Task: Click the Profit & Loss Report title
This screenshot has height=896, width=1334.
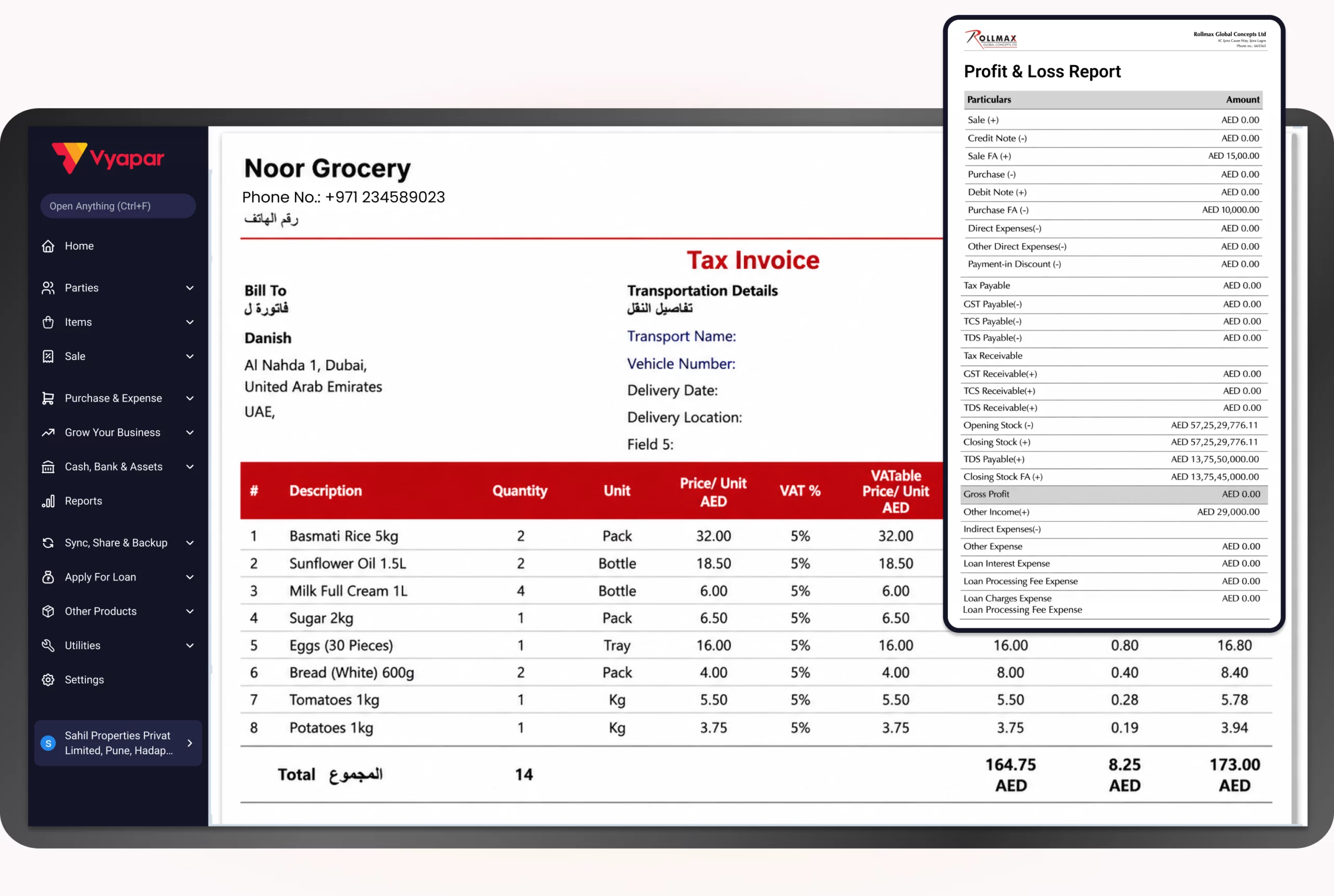Action: click(x=1042, y=71)
